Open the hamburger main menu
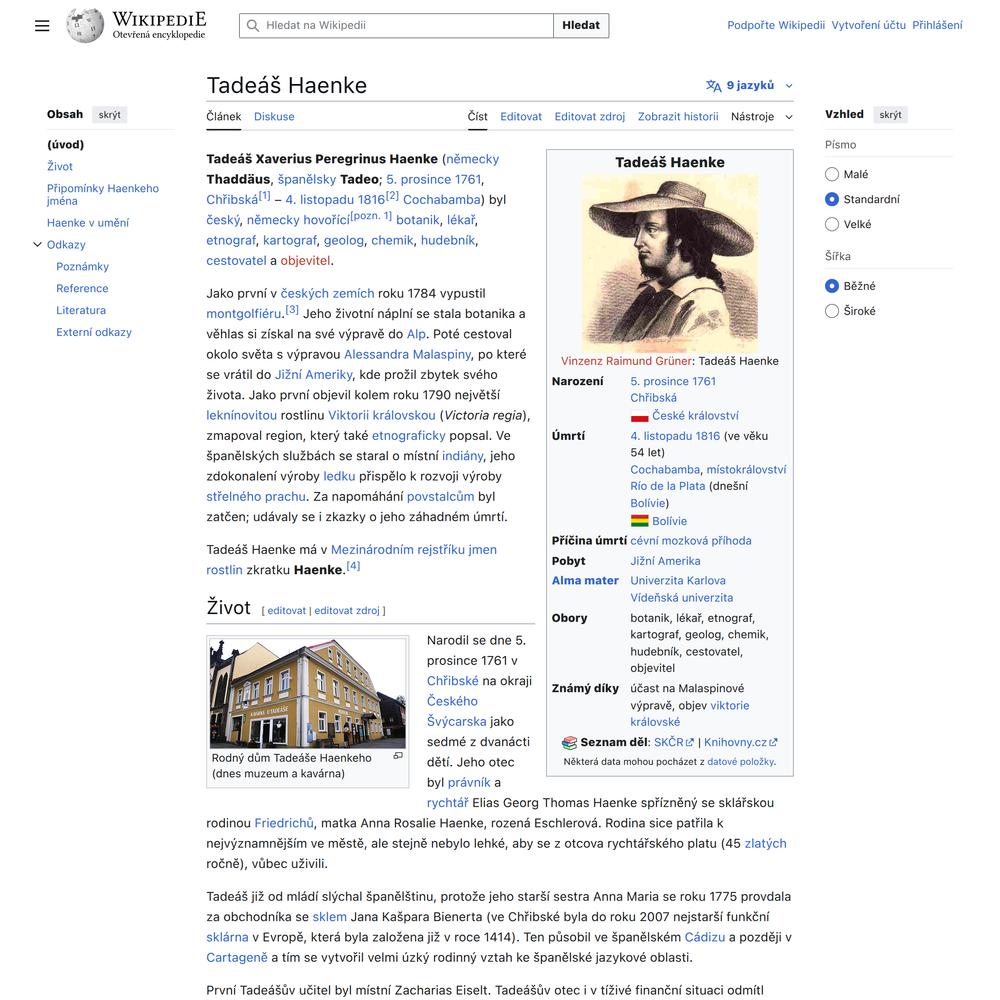This screenshot has height=1000, width=1000. (42, 26)
